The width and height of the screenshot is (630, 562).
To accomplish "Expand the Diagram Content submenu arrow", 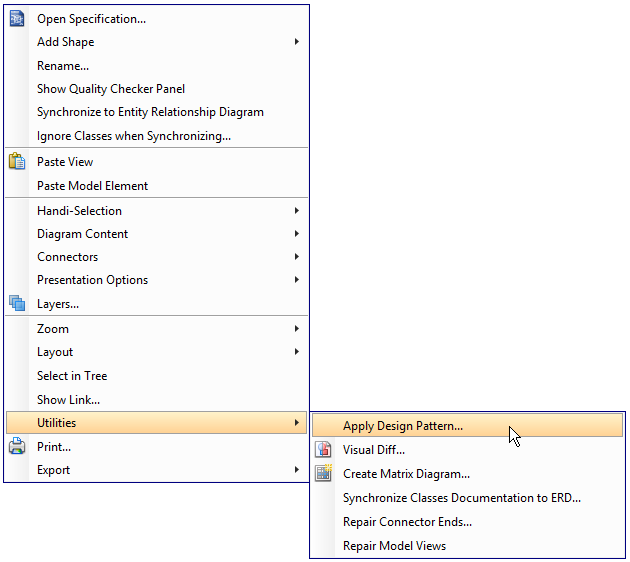I will click(x=297, y=233).
